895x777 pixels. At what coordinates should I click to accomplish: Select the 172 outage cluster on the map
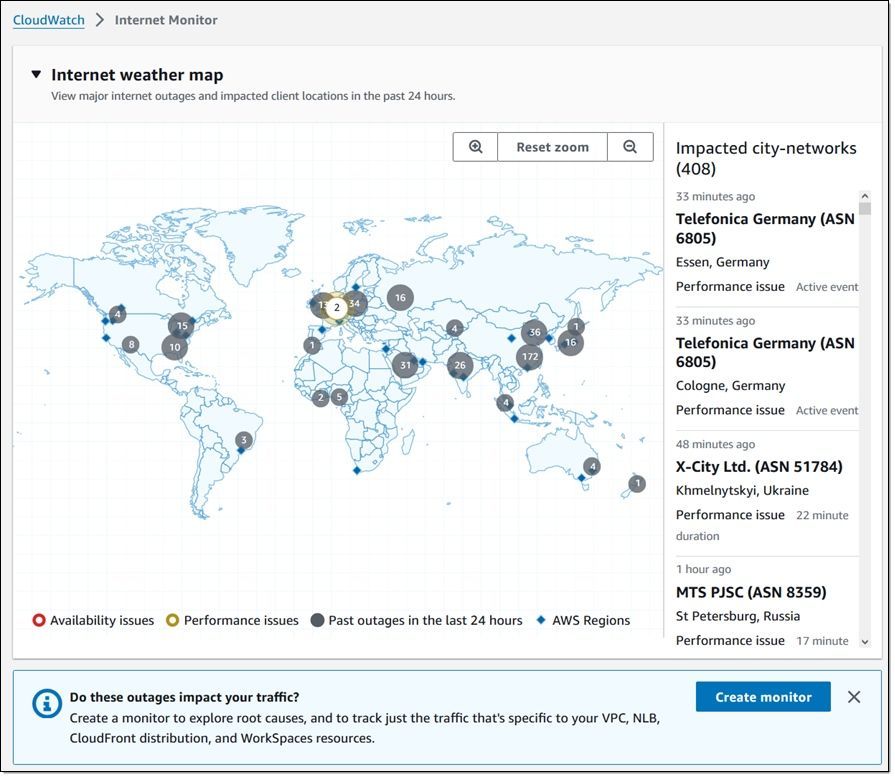point(530,357)
